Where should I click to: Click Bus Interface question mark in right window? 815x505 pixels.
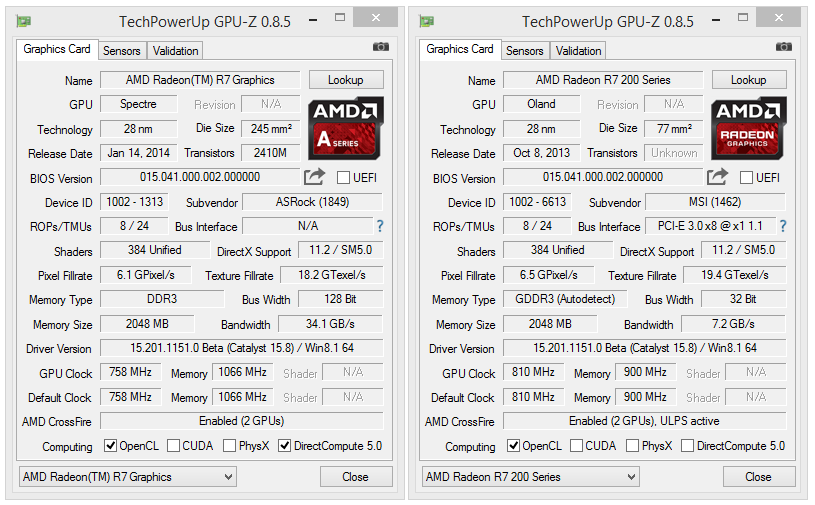point(783,226)
